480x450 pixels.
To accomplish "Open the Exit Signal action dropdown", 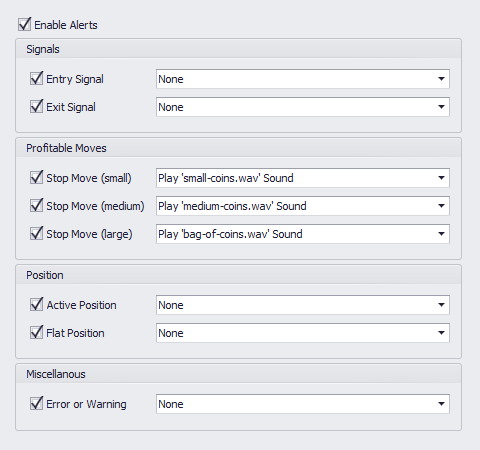I will (x=303, y=107).
